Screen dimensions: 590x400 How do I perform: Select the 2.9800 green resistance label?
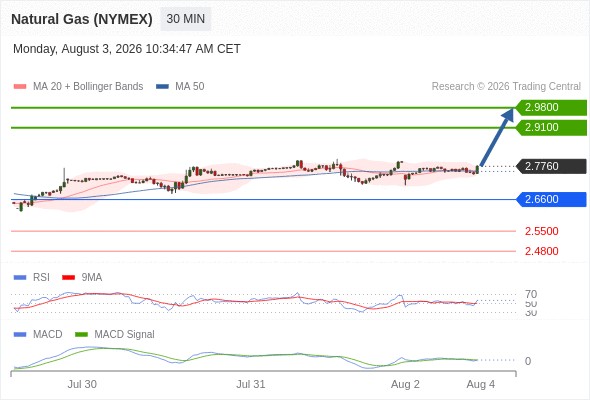tap(551, 108)
